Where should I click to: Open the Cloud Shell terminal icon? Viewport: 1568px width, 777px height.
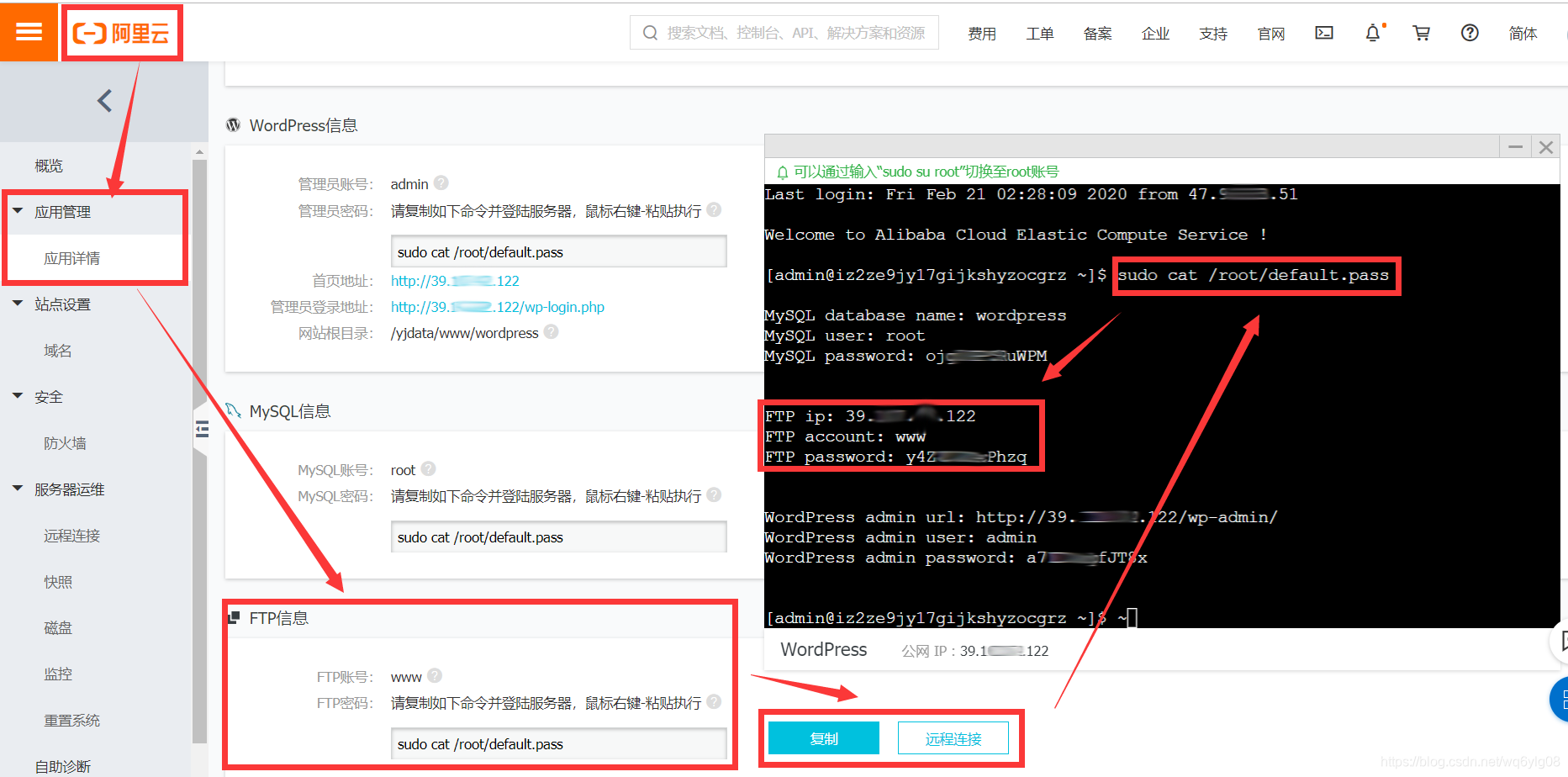pos(1324,33)
